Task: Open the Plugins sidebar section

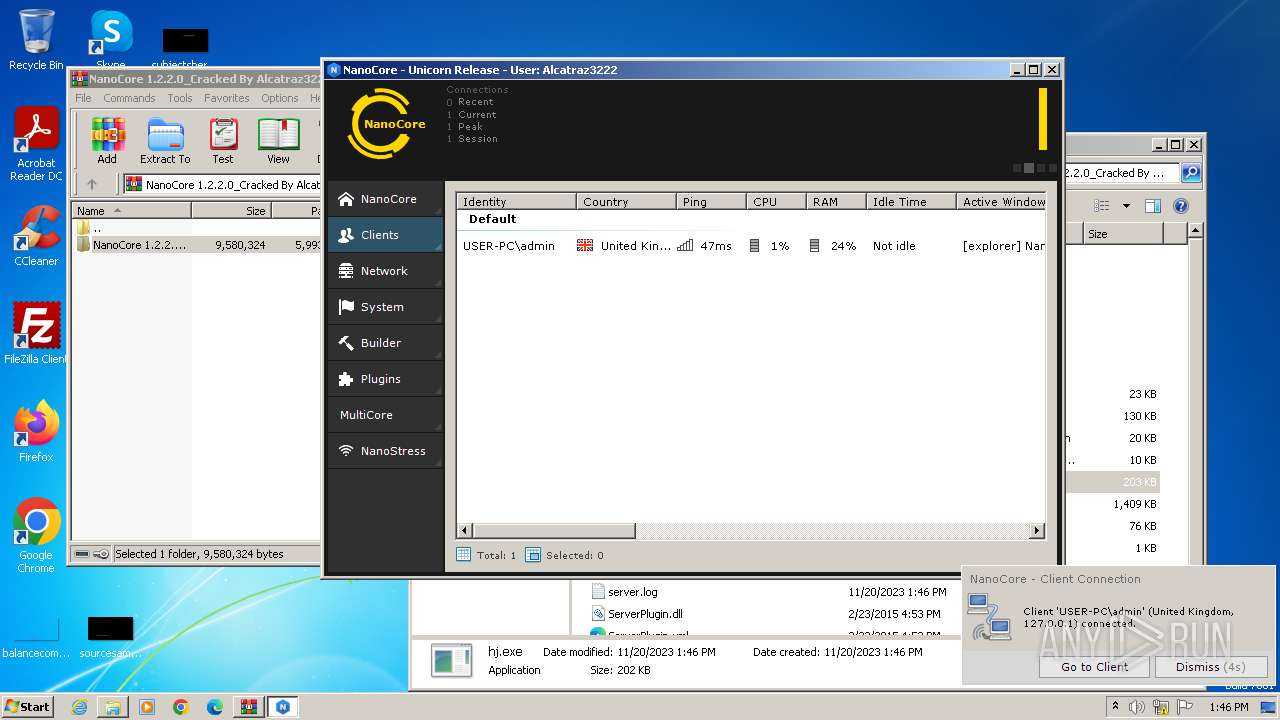Action: click(x=385, y=379)
